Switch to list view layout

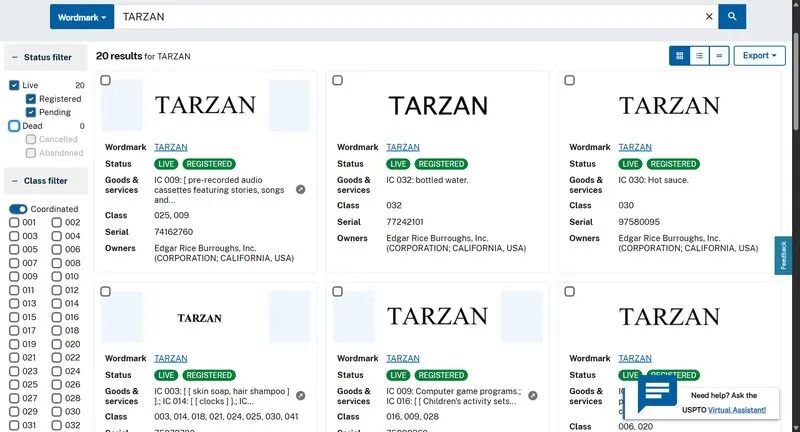tap(699, 56)
